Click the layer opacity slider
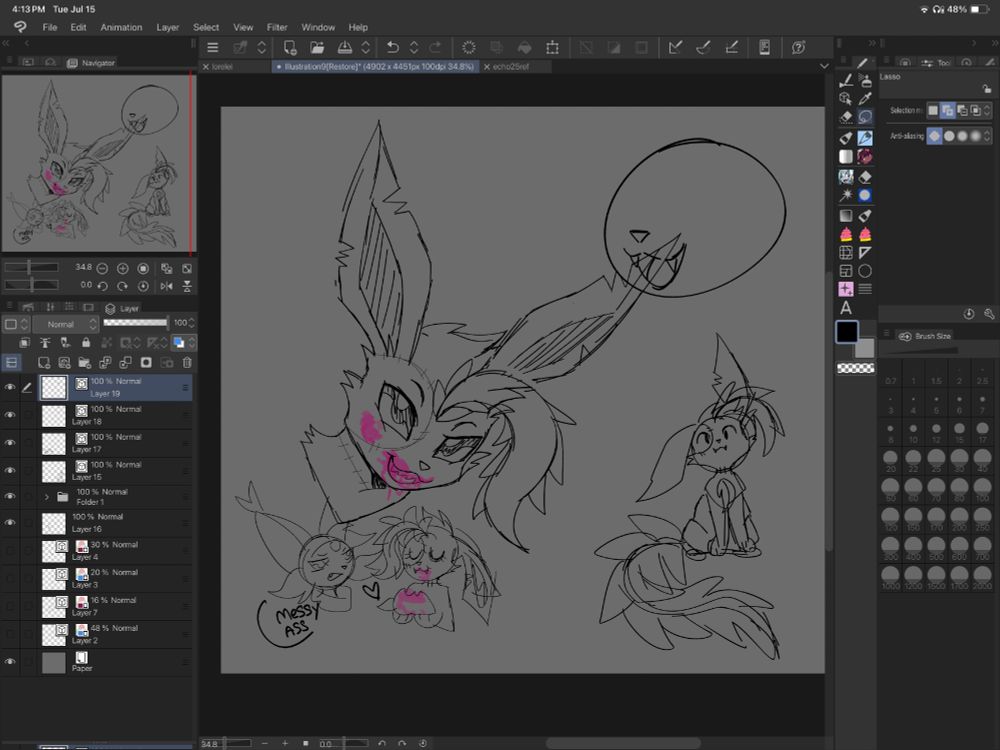 click(x=135, y=323)
